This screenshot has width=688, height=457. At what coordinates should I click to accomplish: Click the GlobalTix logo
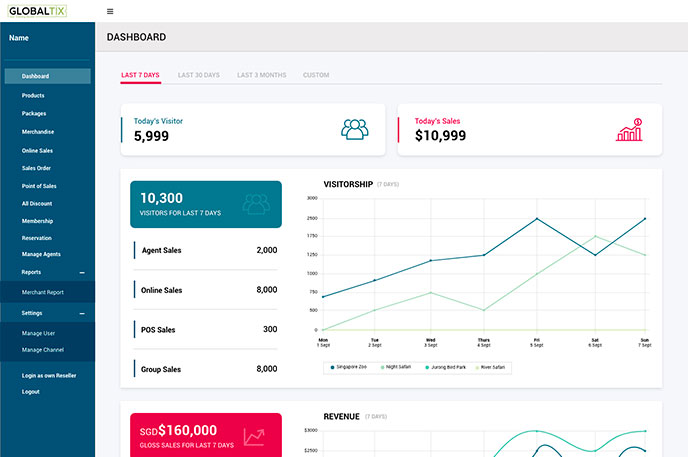click(37, 11)
